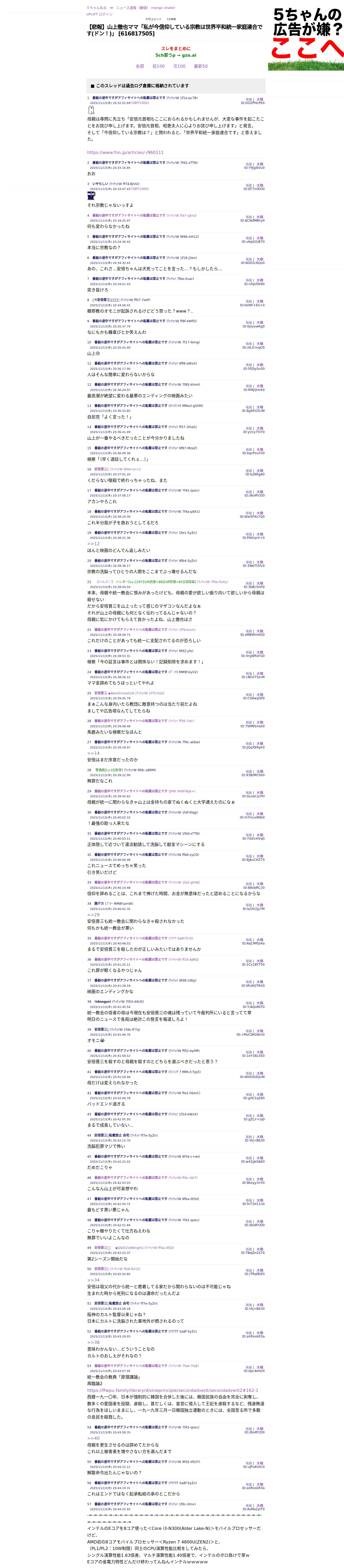
Task: Click 大砲 in post 2
Action: 260,164
